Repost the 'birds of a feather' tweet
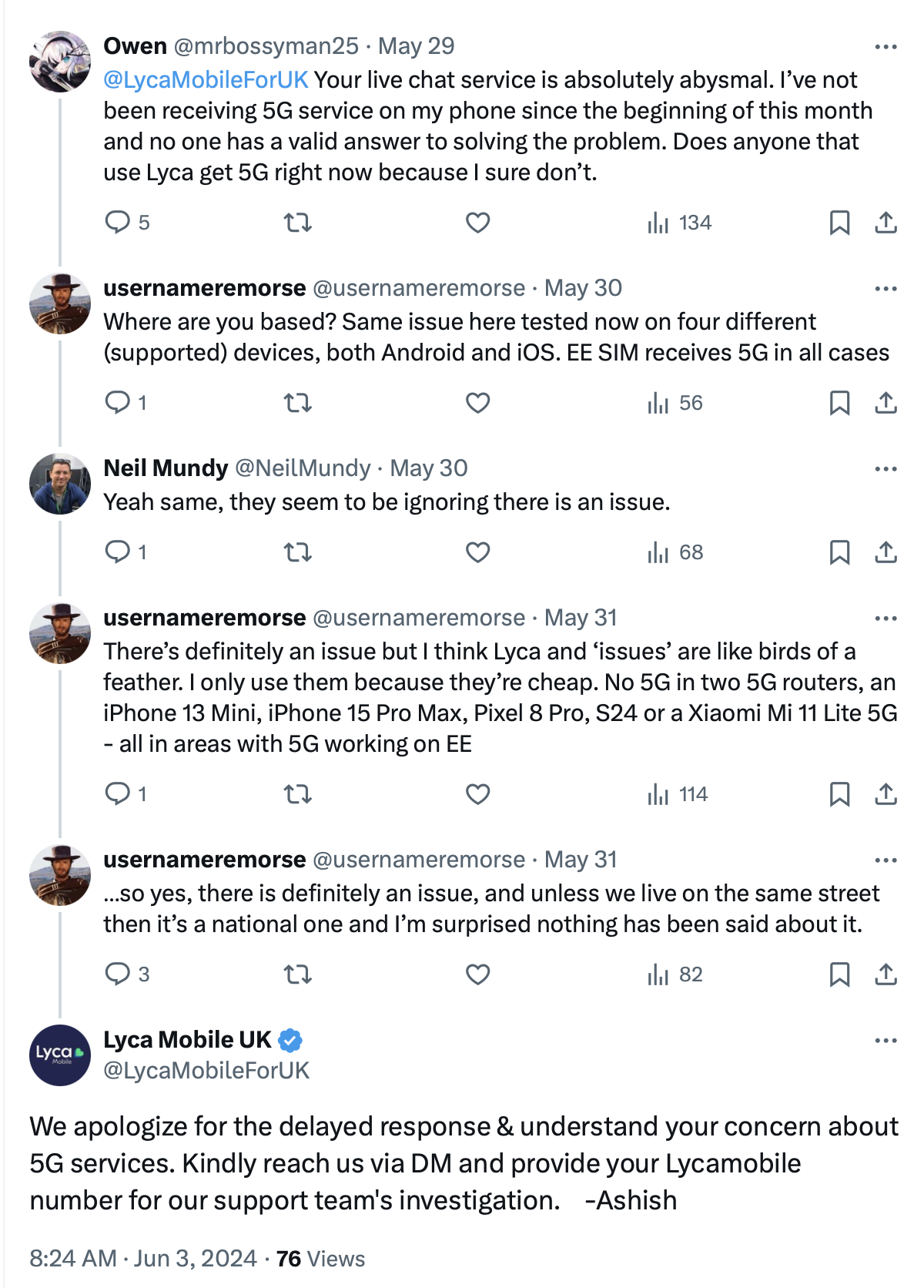 pyautogui.click(x=297, y=794)
